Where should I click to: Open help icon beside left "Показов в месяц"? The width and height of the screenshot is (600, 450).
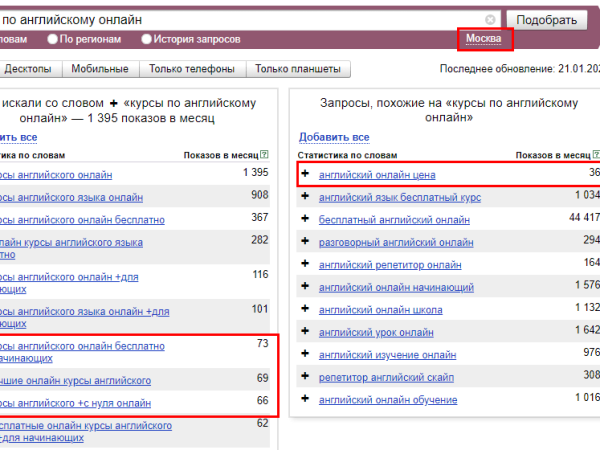(264, 155)
